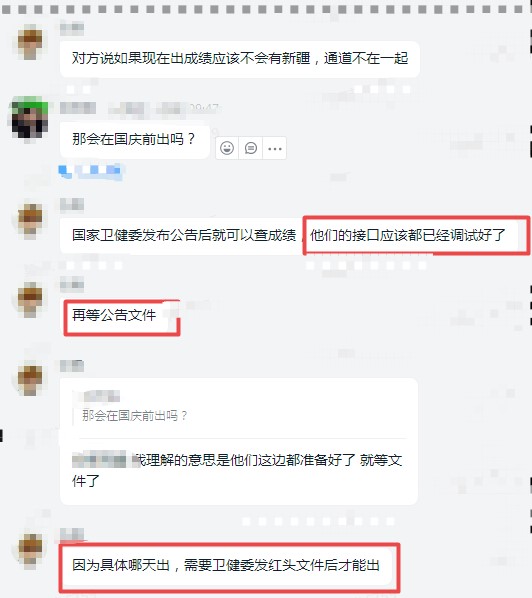Click the blue reaction tag under the question

[x=90, y=171]
